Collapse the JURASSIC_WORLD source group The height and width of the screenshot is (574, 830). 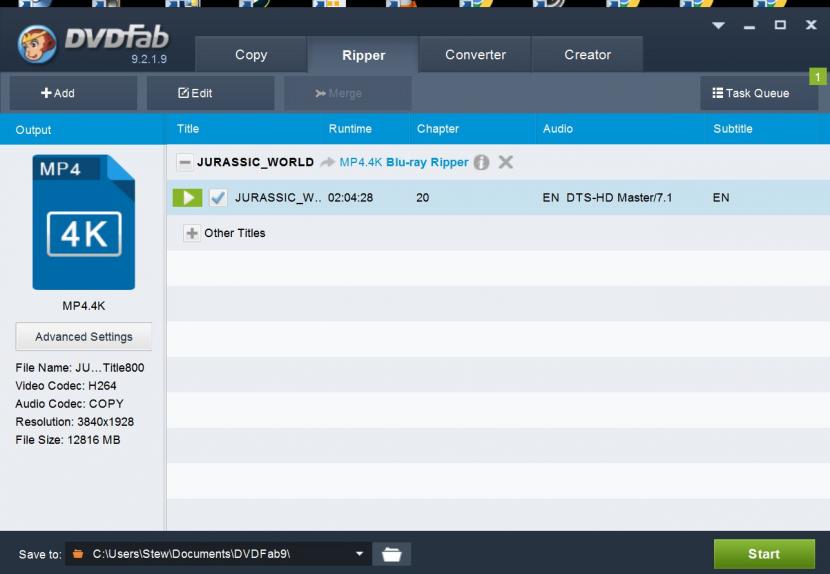click(x=184, y=163)
